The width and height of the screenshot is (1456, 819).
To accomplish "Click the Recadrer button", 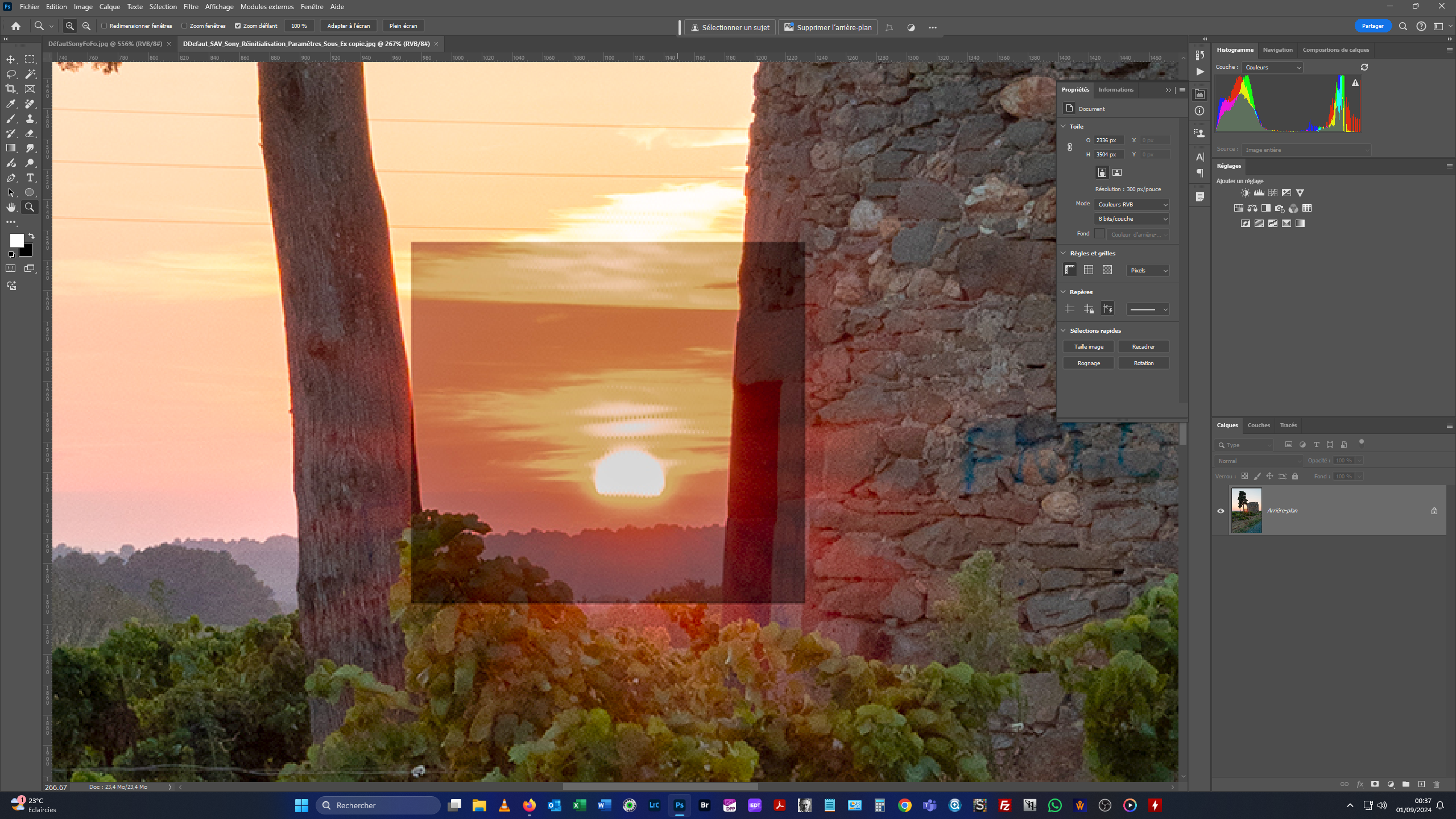I will click(1143, 347).
